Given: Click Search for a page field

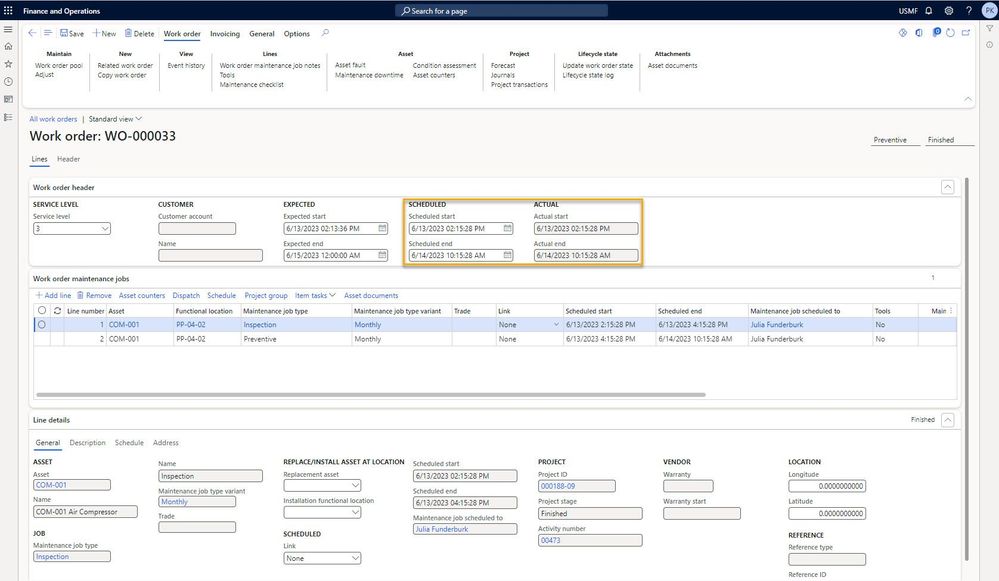Looking at the screenshot, I should pos(502,11).
